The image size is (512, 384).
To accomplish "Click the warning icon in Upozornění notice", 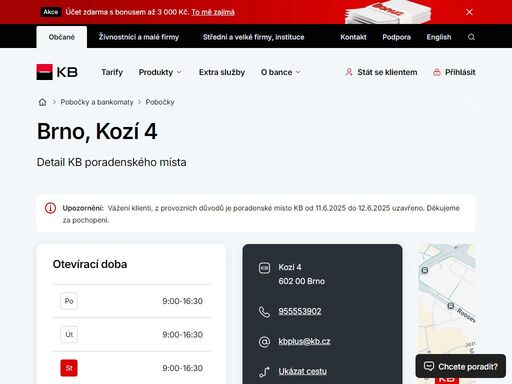I will click(50, 208).
